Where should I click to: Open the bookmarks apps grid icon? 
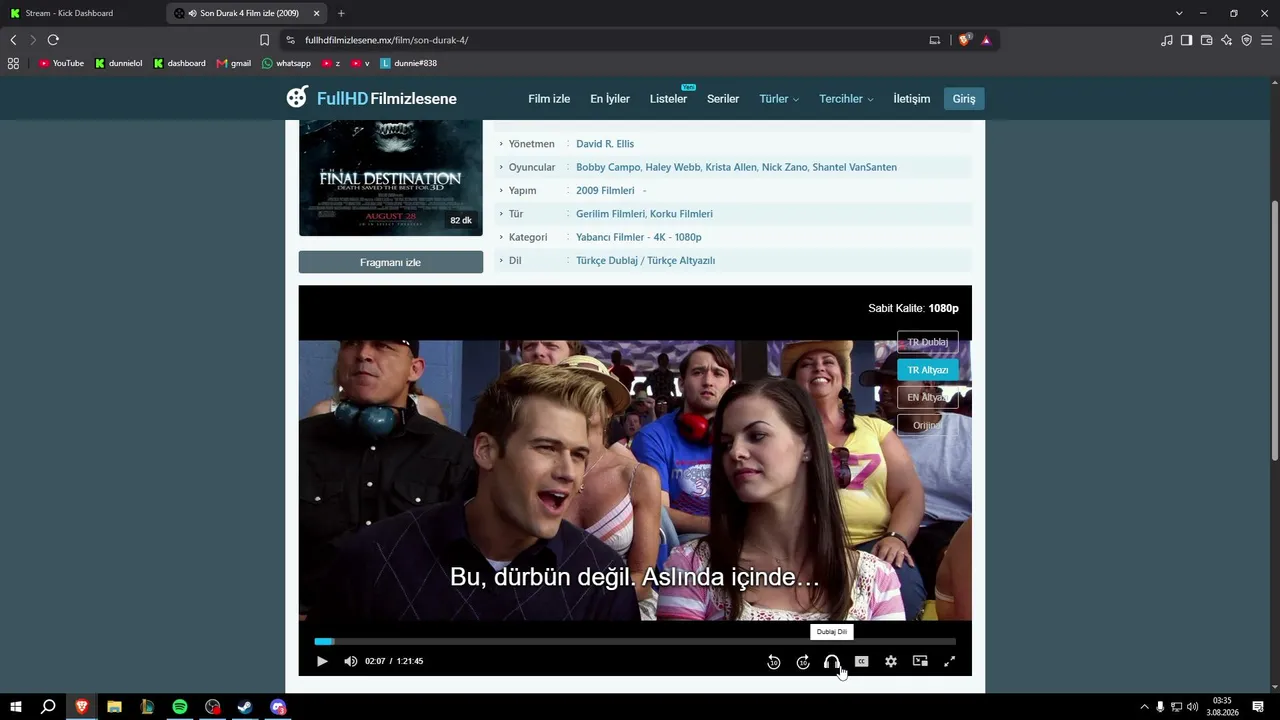tap(13, 63)
